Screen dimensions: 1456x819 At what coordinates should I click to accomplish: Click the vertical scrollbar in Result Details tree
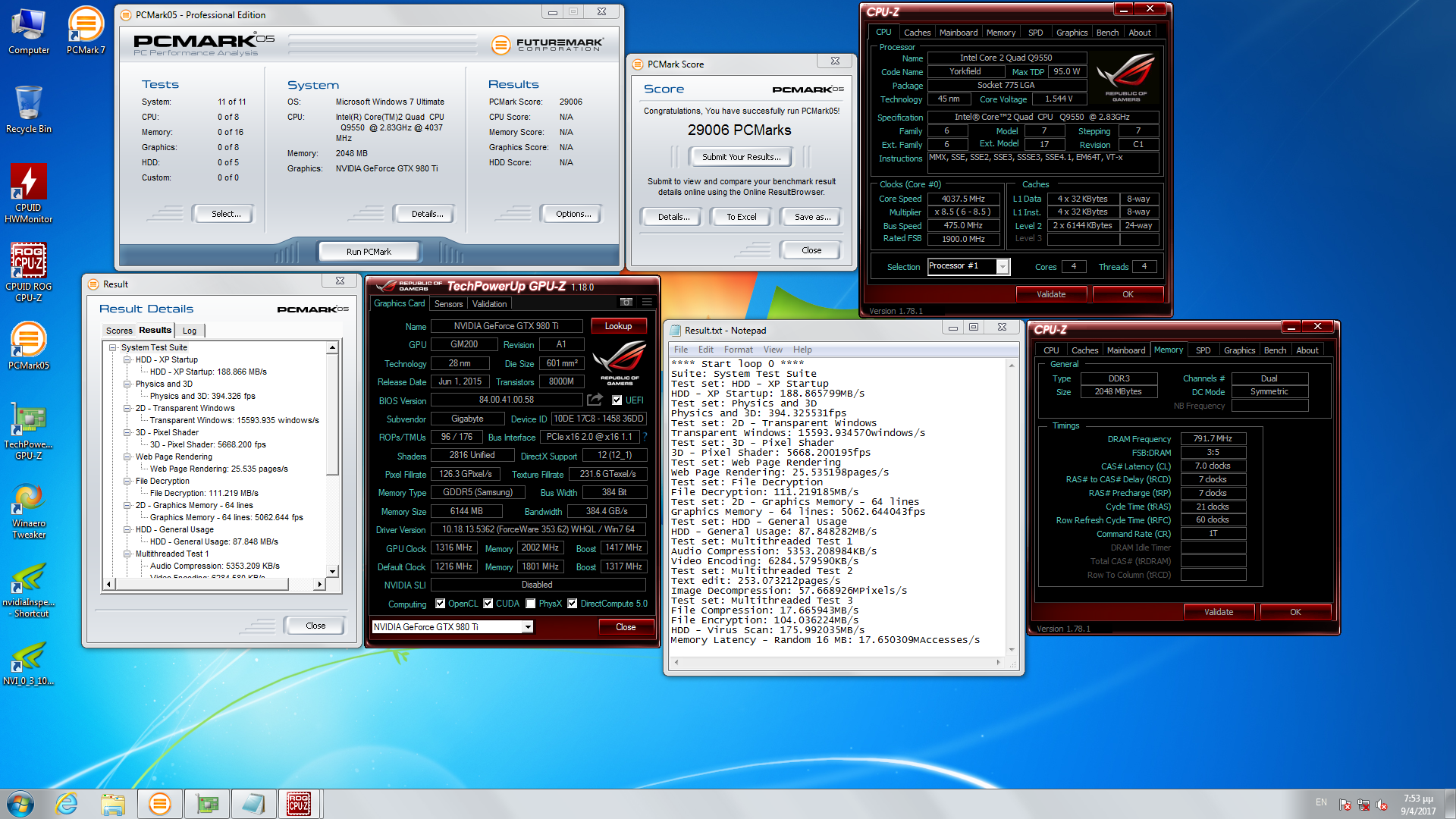tap(332, 460)
